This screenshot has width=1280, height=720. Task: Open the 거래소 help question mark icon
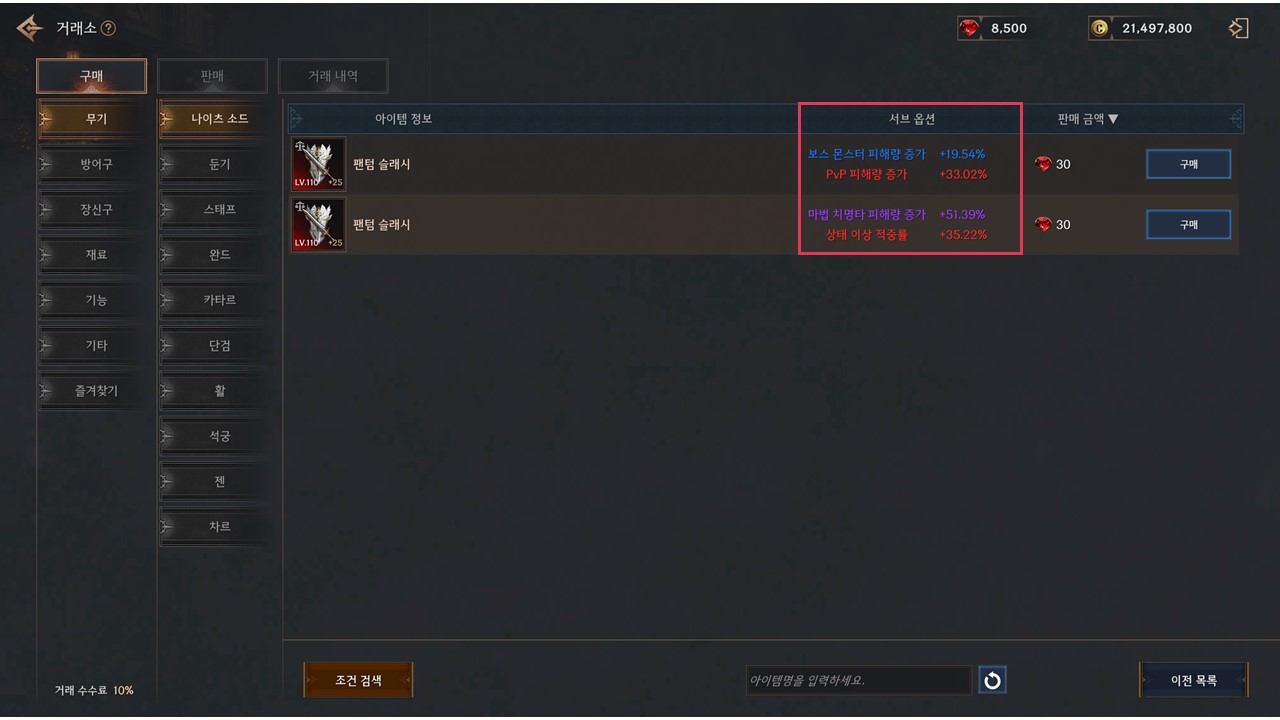click(108, 28)
